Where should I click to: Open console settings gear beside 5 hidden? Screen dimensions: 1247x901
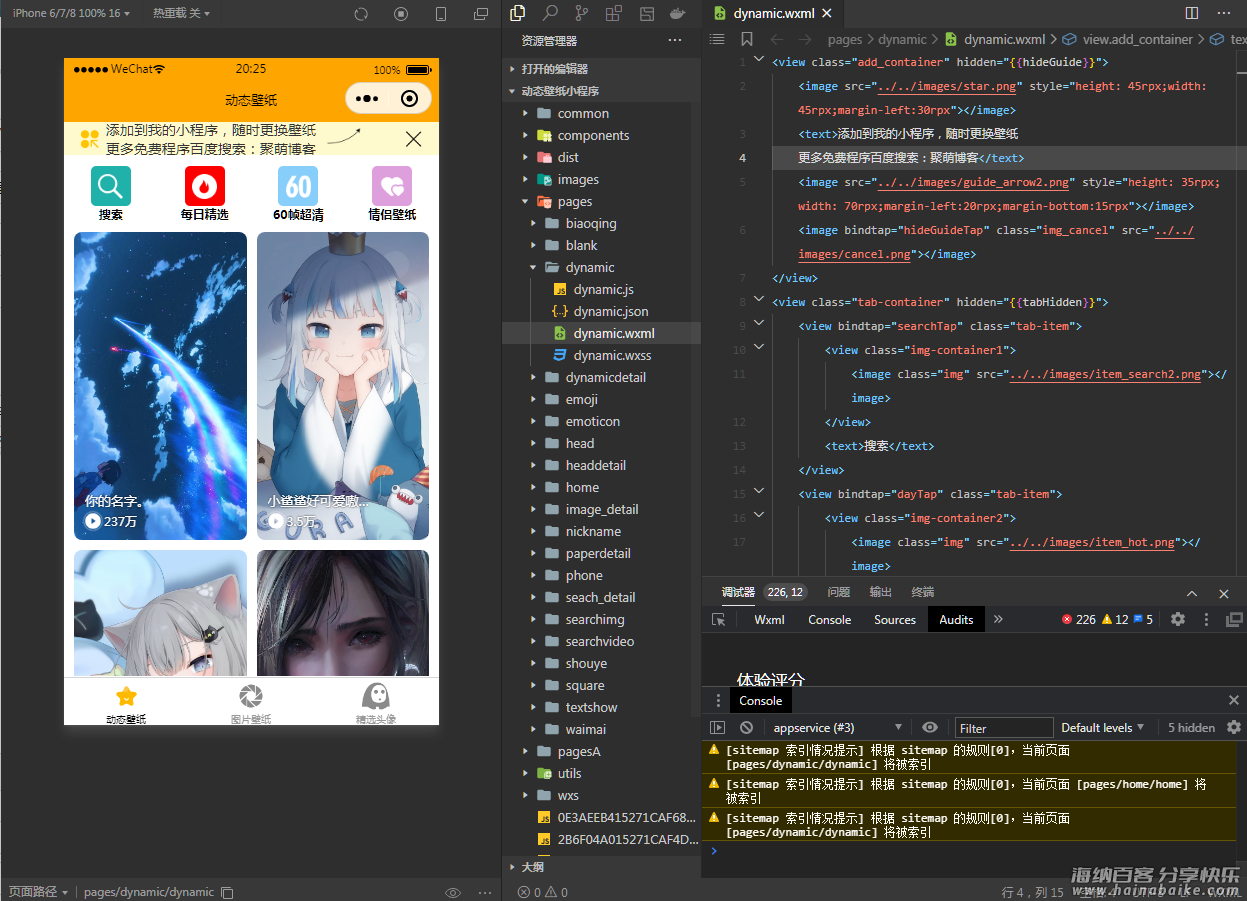(1234, 727)
